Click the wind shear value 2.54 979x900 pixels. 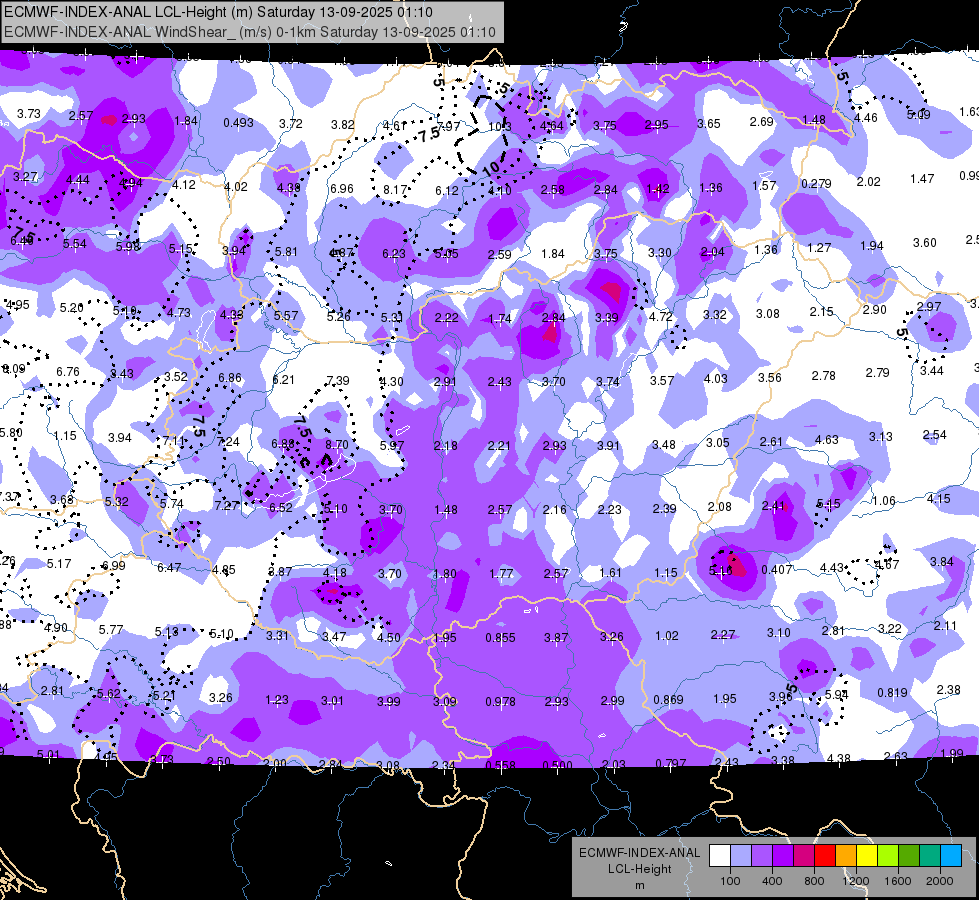pos(934,434)
